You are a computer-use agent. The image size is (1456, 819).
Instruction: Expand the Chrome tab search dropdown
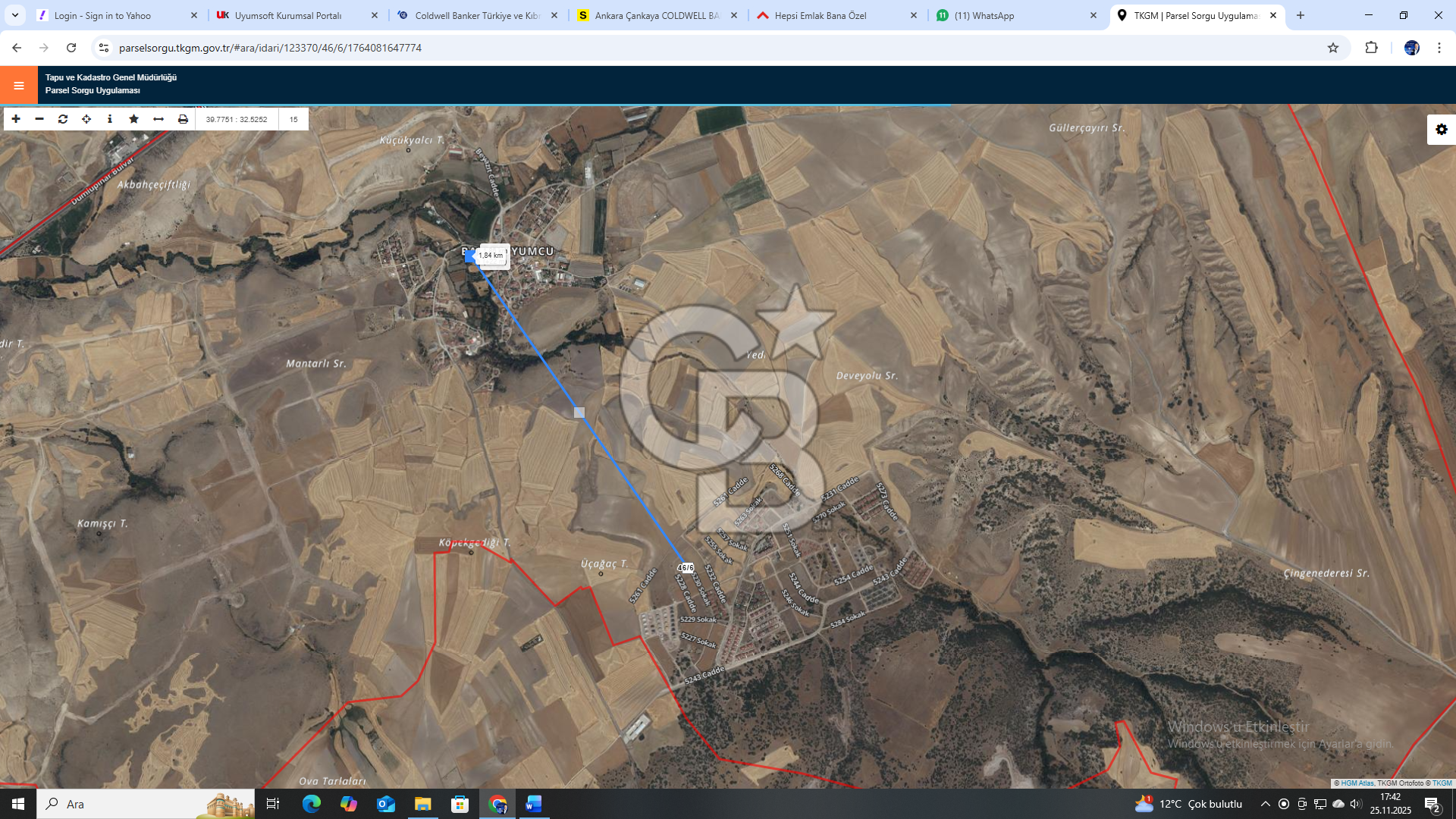click(x=15, y=15)
